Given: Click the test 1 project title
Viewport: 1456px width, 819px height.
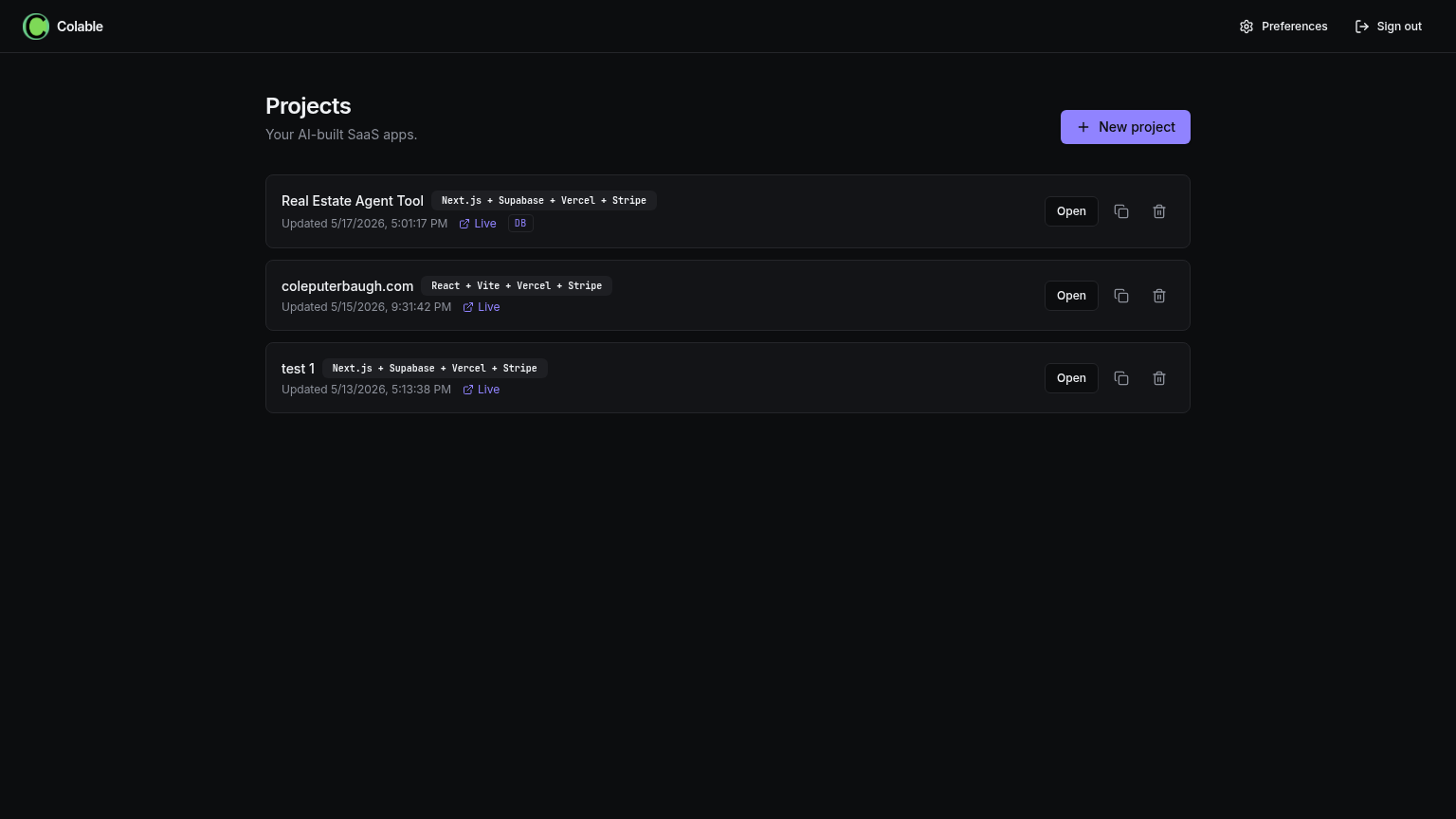Looking at the screenshot, I should [x=298, y=369].
